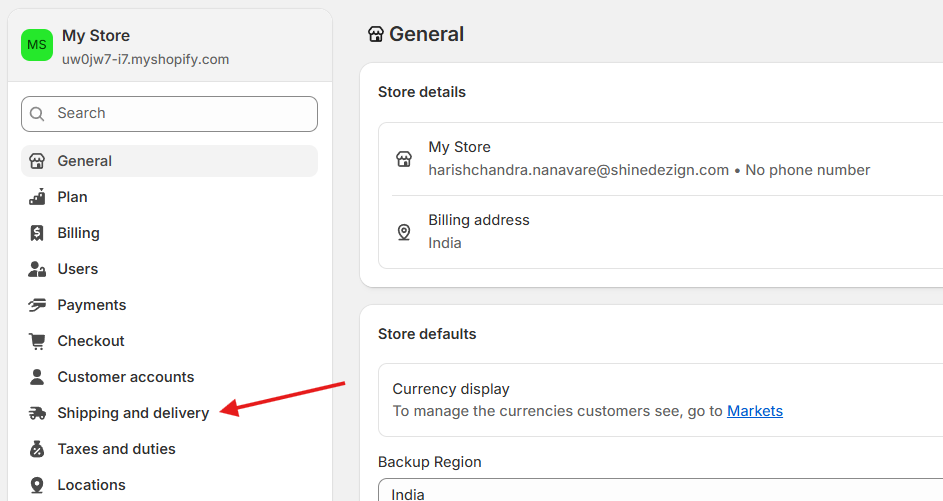Click into the settings Search field
This screenshot has width=943, height=501.
pos(169,114)
